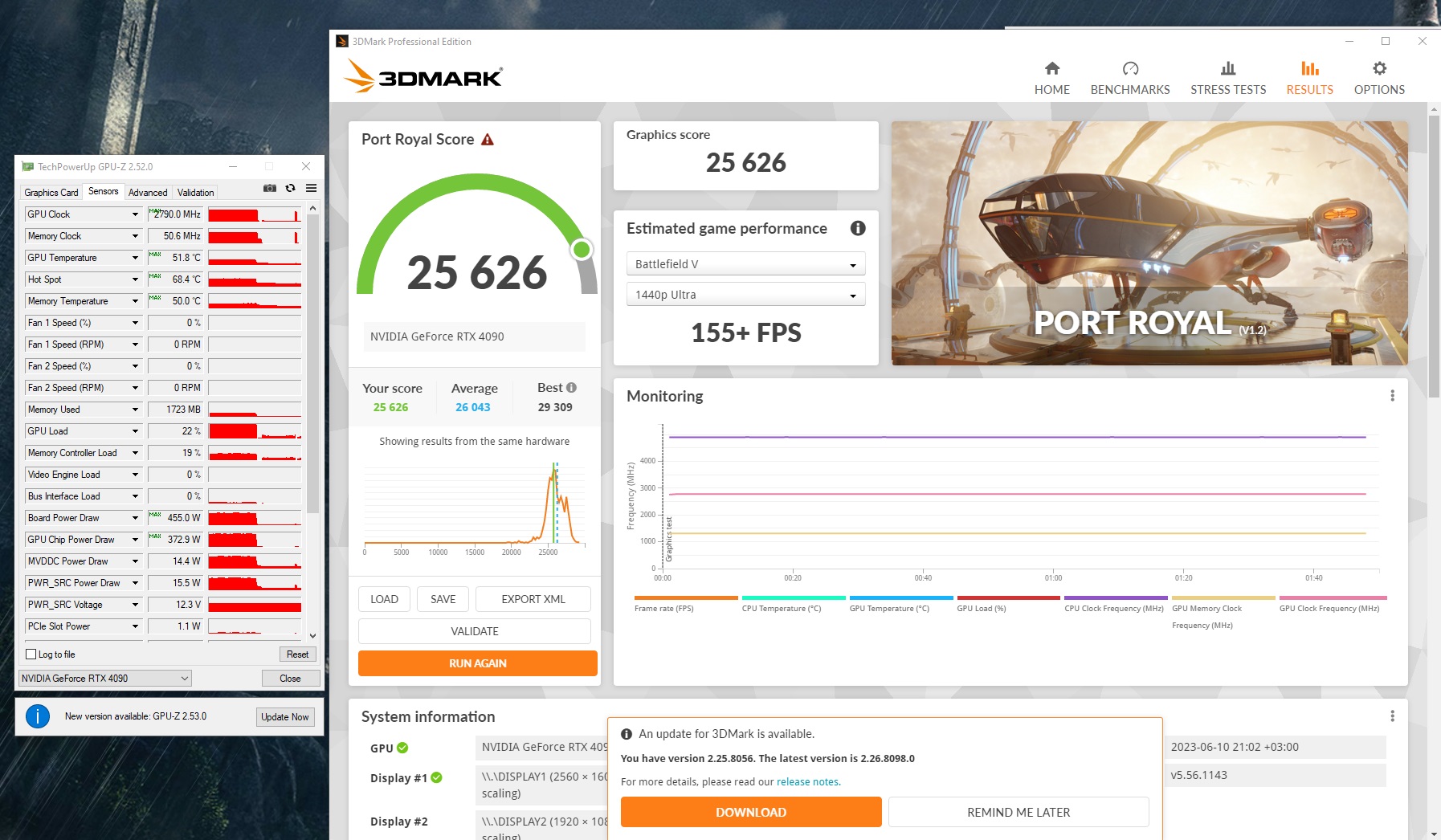Image resolution: width=1441 pixels, height=840 pixels.
Task: Go to 3DMark HOME section
Action: [x=1052, y=79]
